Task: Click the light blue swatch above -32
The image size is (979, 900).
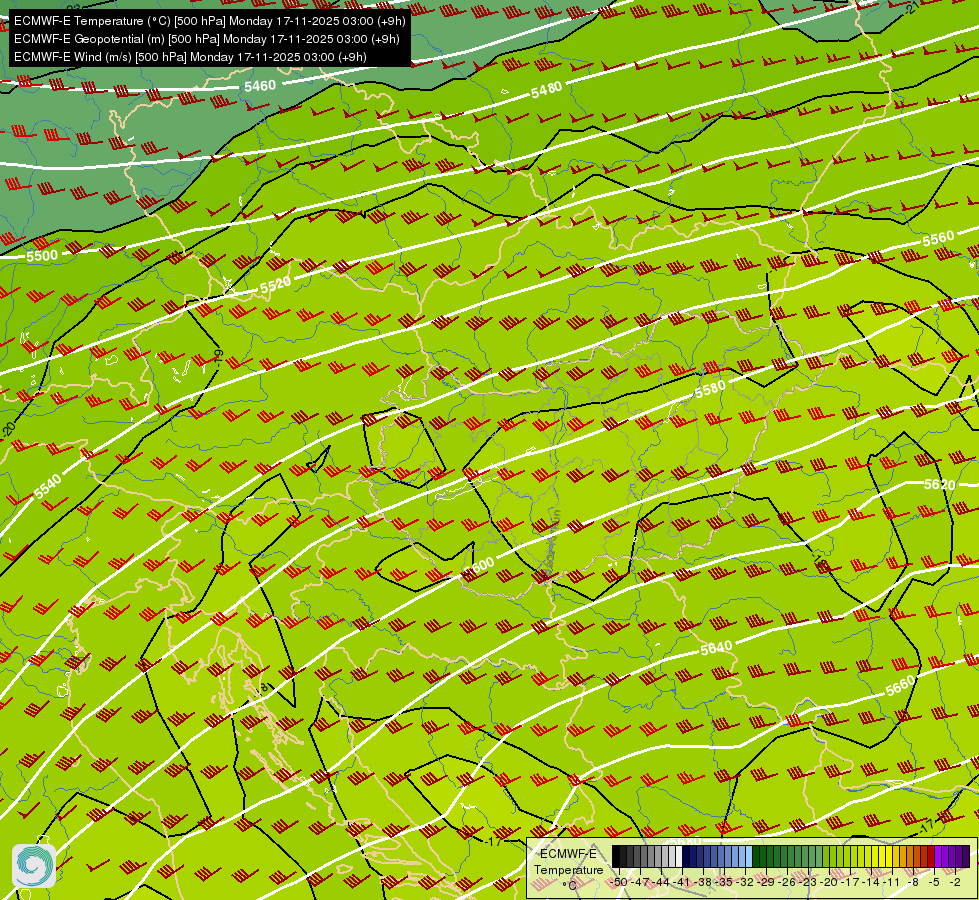Action: pos(749,856)
